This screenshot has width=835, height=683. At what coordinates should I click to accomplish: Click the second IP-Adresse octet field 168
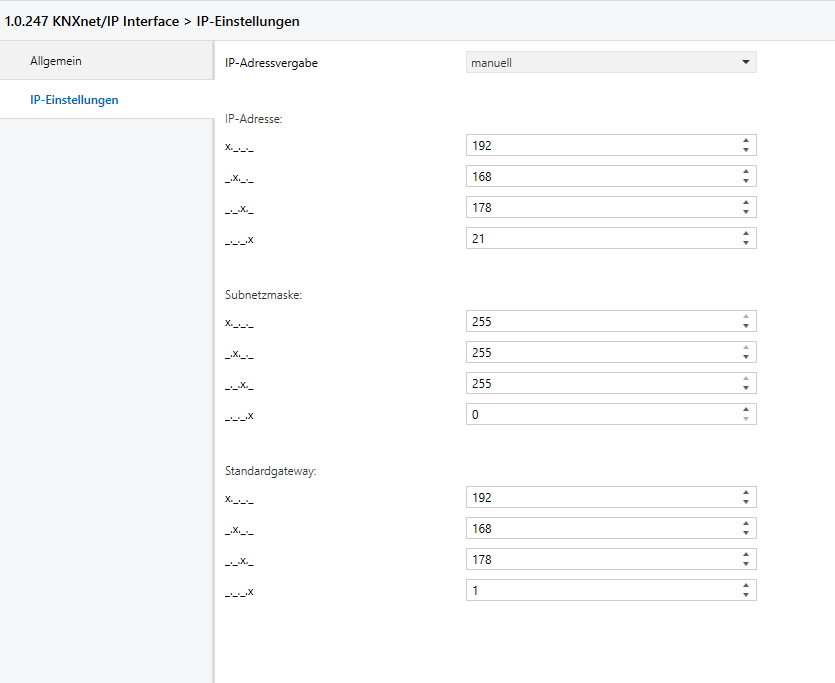point(600,177)
